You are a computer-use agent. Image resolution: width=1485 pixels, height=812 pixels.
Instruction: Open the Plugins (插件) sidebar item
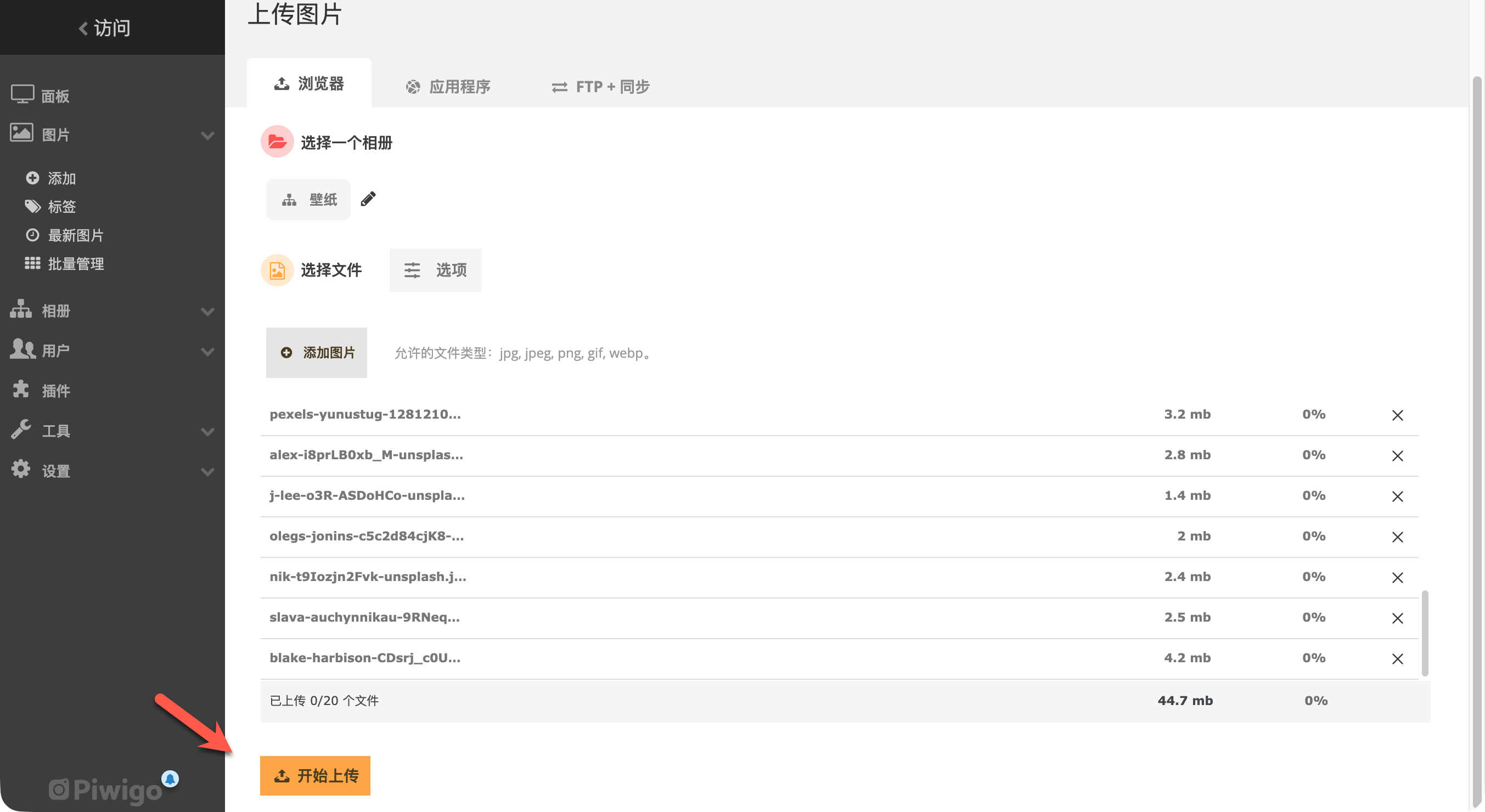tap(56, 391)
